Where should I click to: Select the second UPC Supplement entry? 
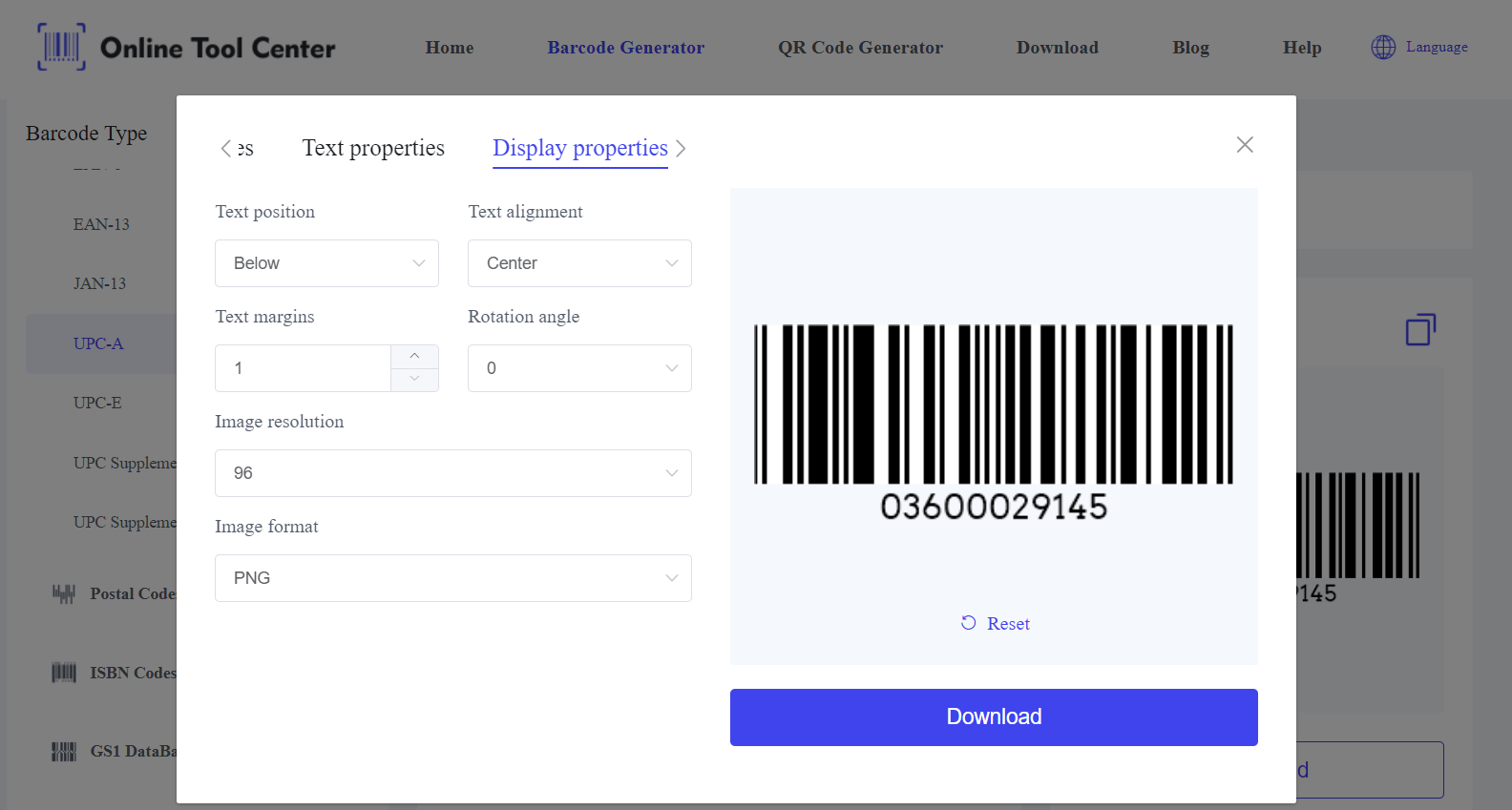pyautogui.click(x=124, y=522)
